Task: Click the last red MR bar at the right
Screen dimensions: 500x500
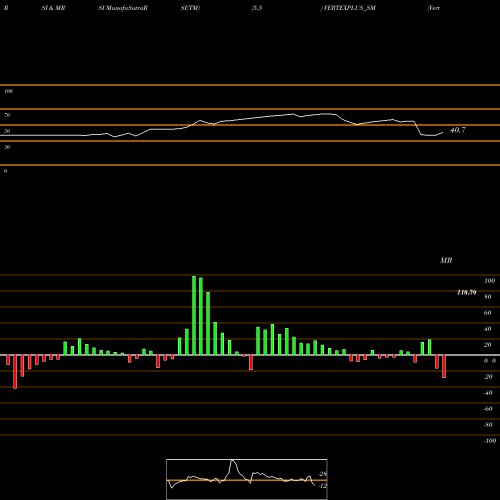Action: [444, 366]
